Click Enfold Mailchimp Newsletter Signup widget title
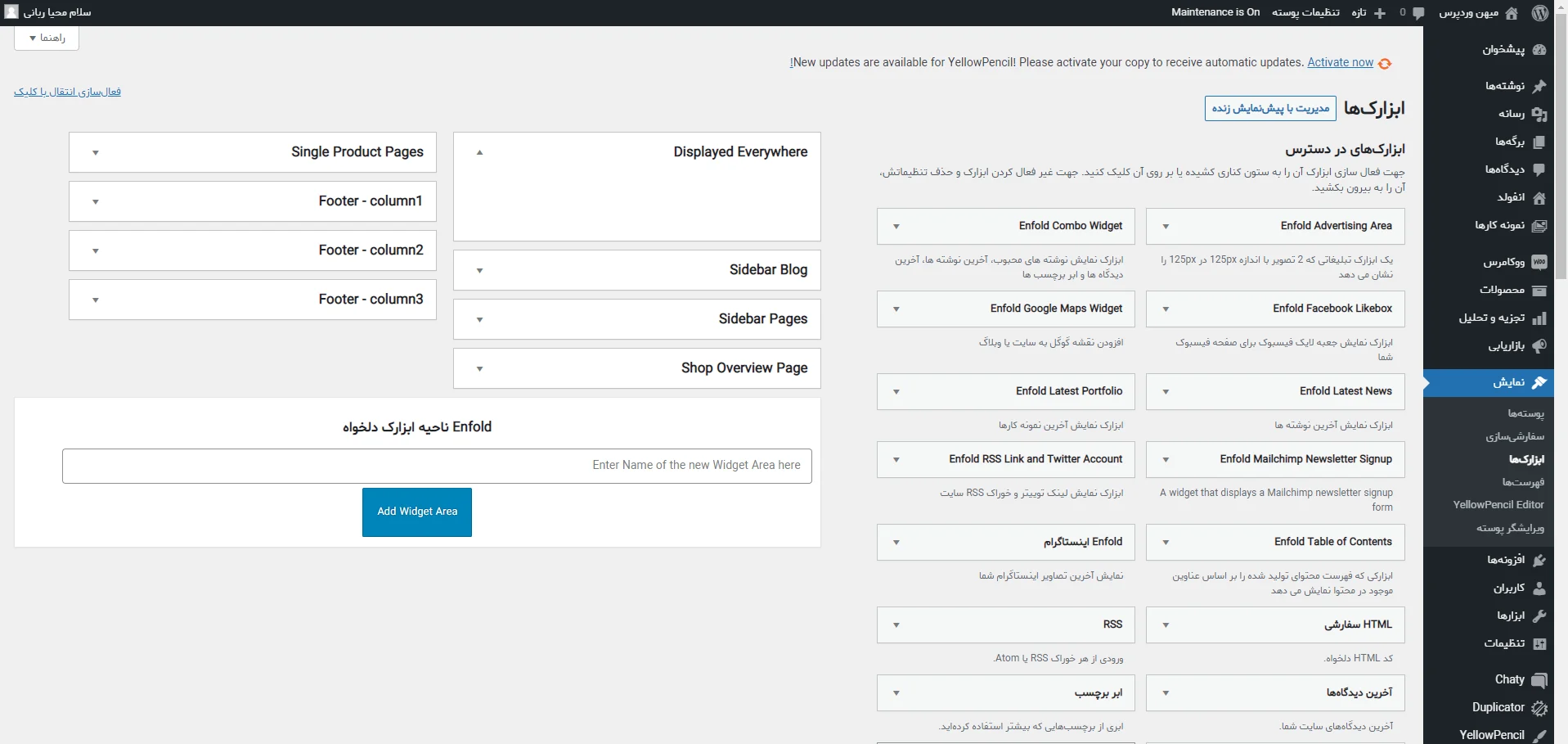 1305,459
